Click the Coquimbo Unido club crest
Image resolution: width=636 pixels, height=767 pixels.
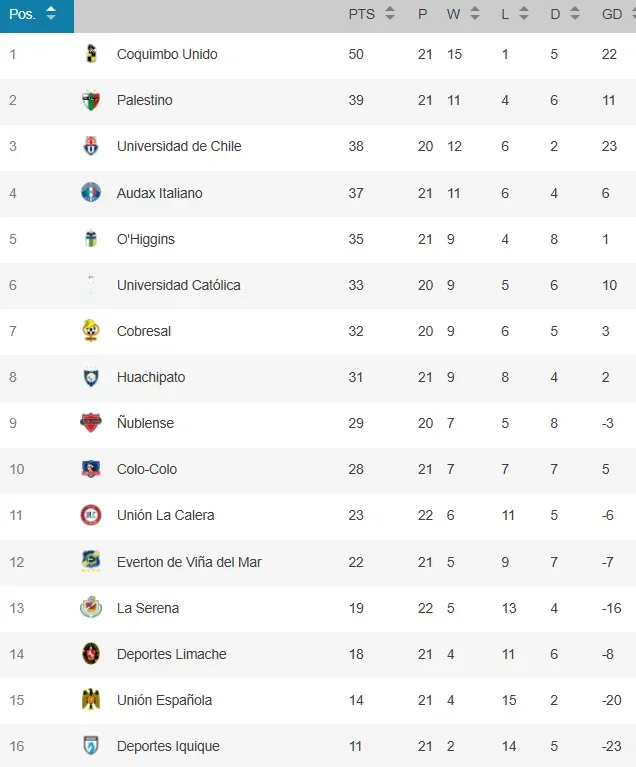coord(91,54)
